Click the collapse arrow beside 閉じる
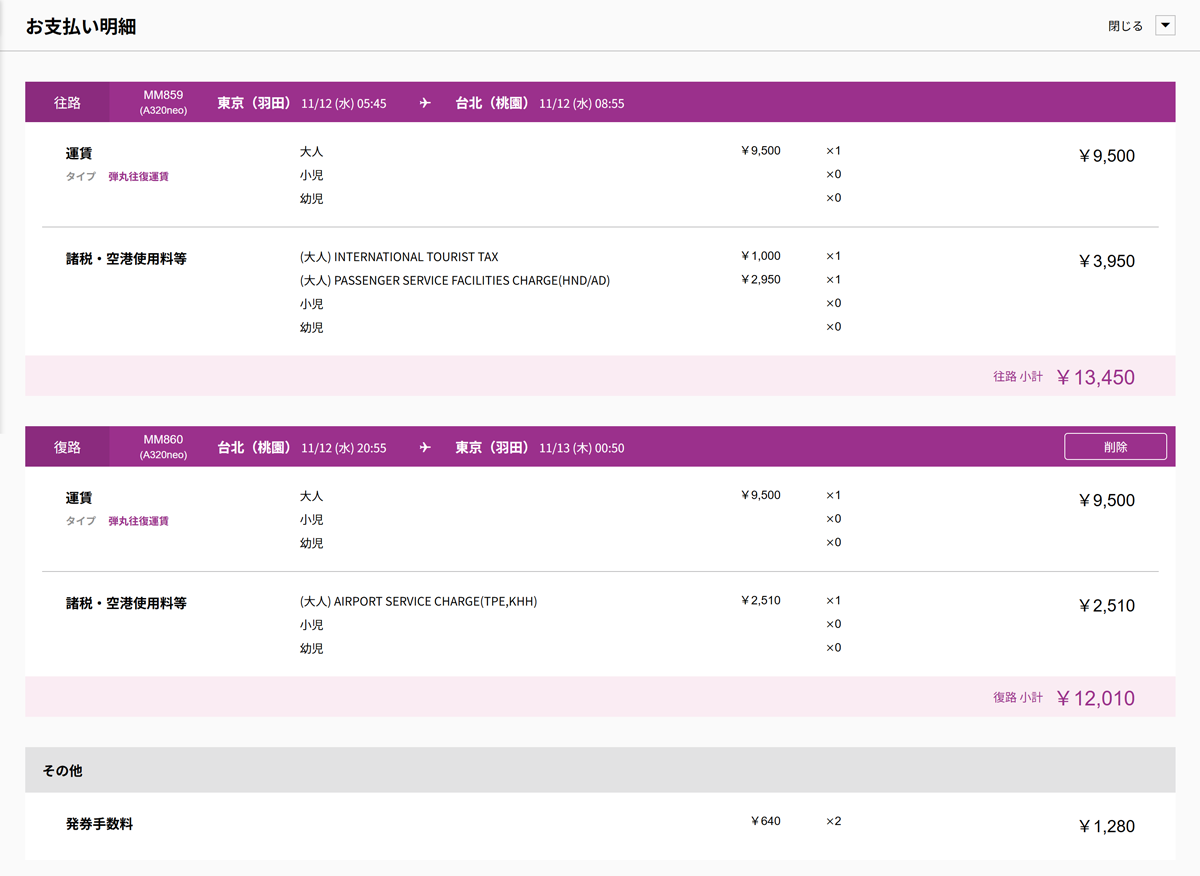 point(1165,26)
